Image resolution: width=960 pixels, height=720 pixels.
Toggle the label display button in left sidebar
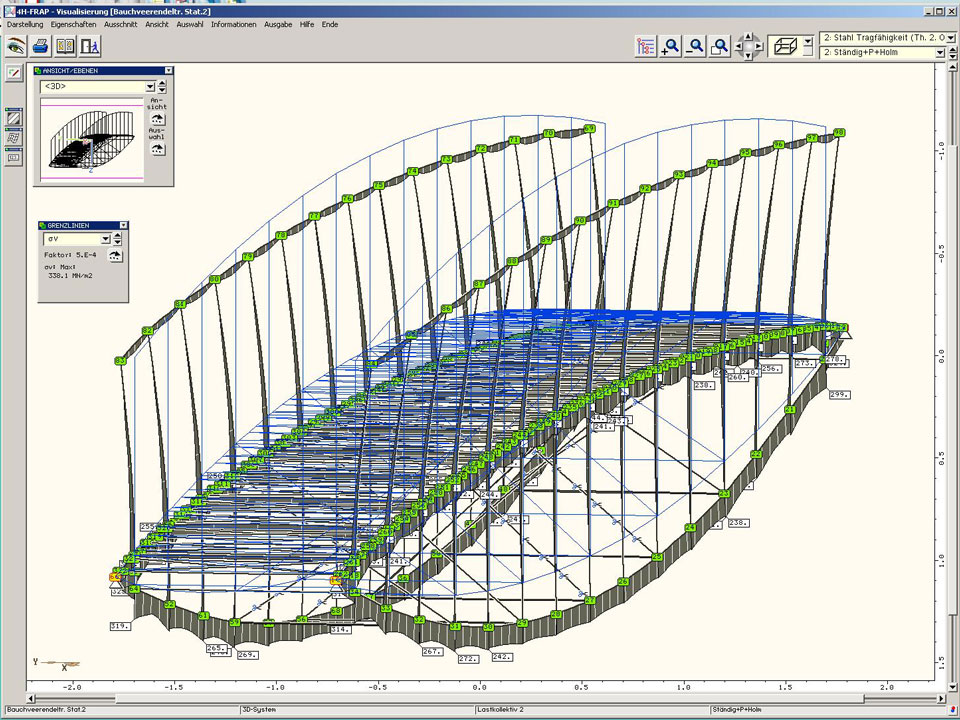pyautogui.click(x=14, y=157)
